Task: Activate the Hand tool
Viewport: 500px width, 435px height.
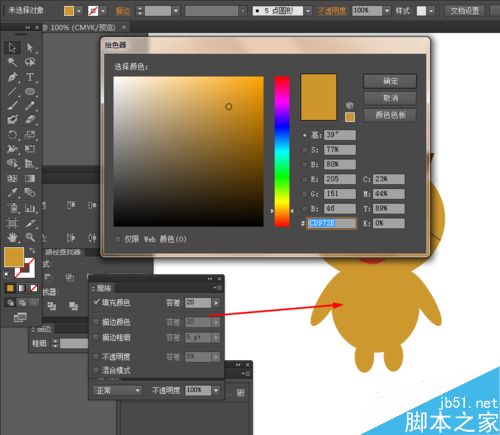Action: [x=12, y=237]
